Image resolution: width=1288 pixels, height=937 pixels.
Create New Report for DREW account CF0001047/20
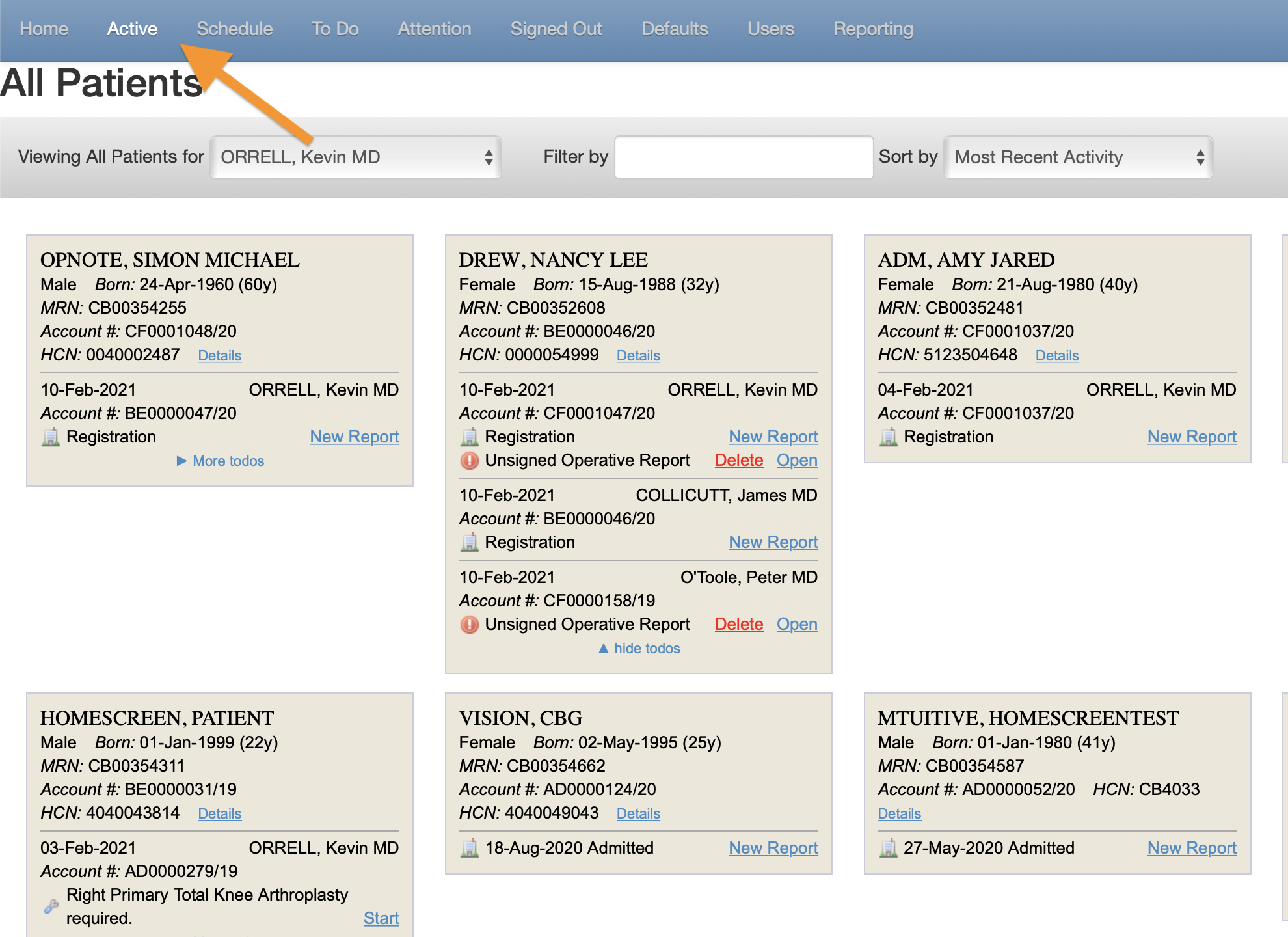[x=773, y=437]
